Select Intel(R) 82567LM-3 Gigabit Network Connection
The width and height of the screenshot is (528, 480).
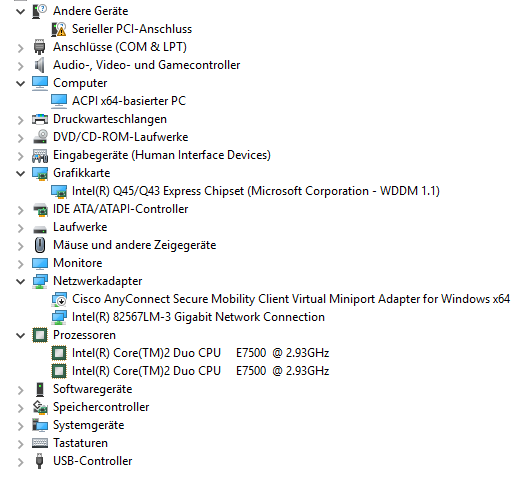pyautogui.click(x=198, y=317)
